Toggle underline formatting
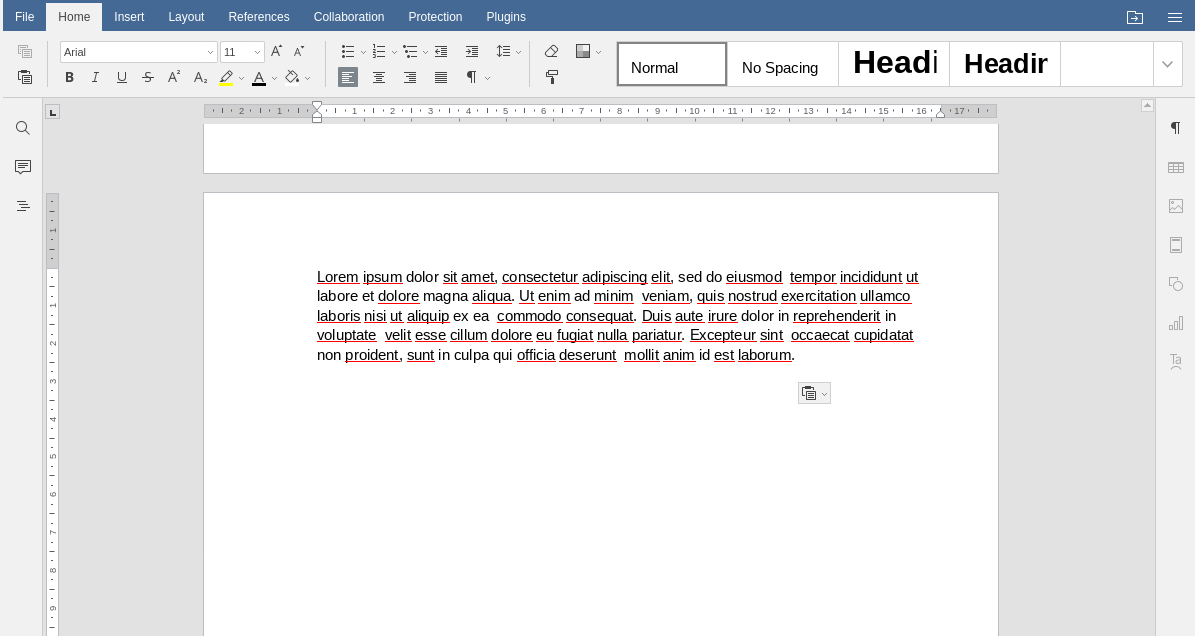The height and width of the screenshot is (636, 1195). [x=121, y=78]
